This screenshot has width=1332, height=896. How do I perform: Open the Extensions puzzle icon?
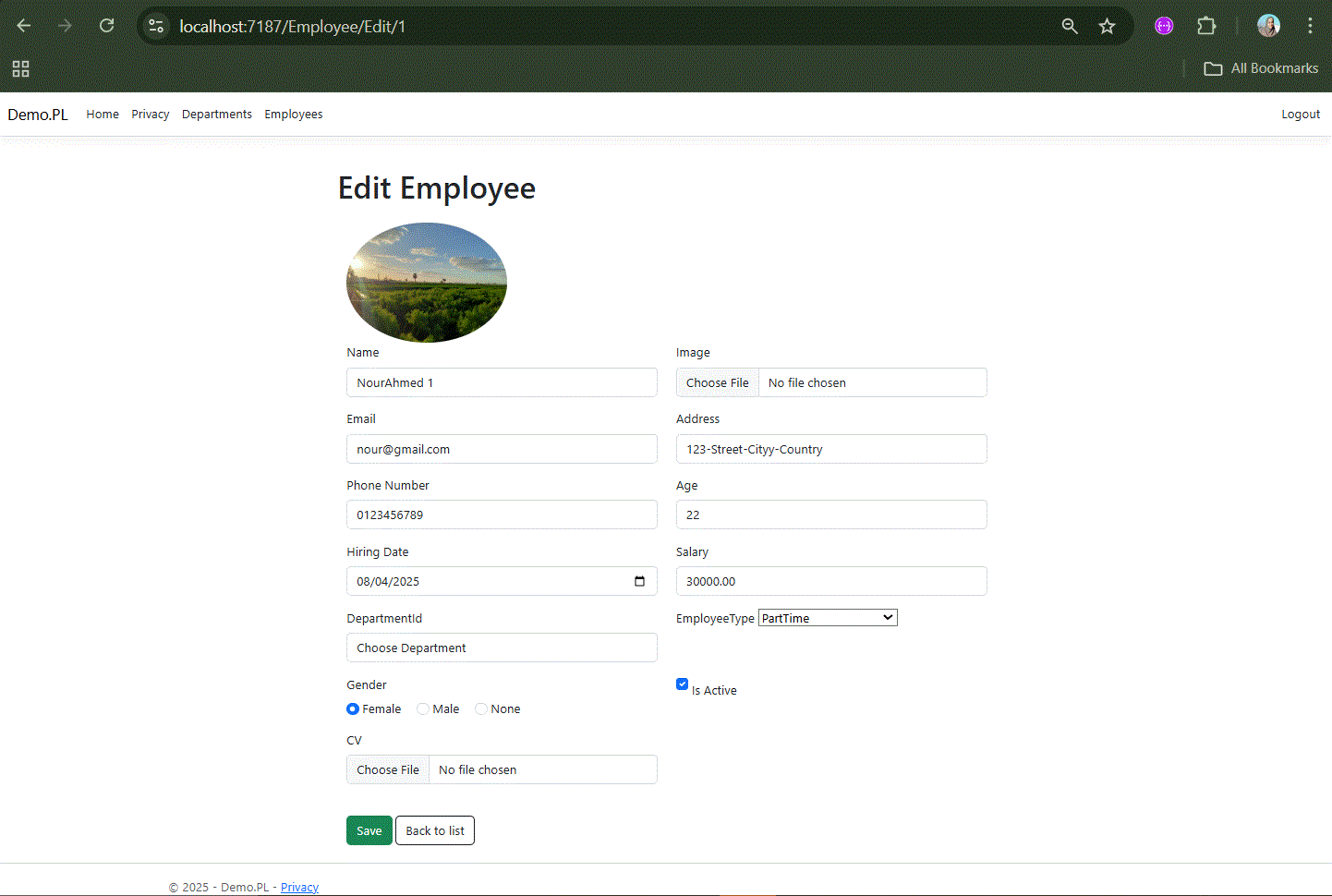coord(1206,26)
